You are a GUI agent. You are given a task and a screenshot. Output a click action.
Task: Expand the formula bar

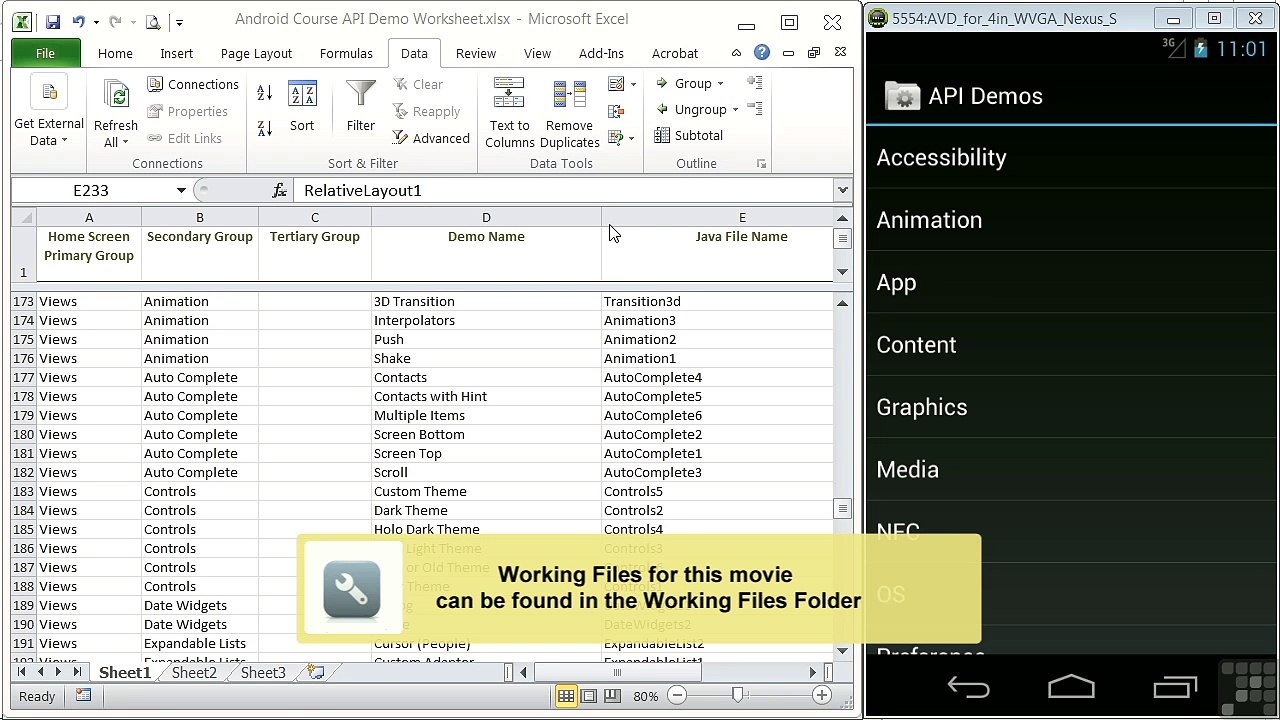[x=843, y=190]
